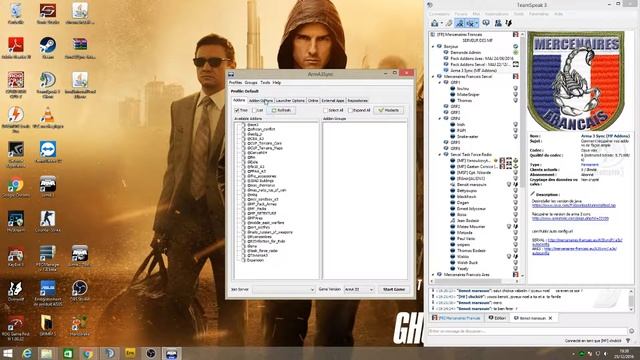Toggle the List view checkbox in Arma3Sync
The height and width of the screenshot is (360, 640).
point(254,110)
